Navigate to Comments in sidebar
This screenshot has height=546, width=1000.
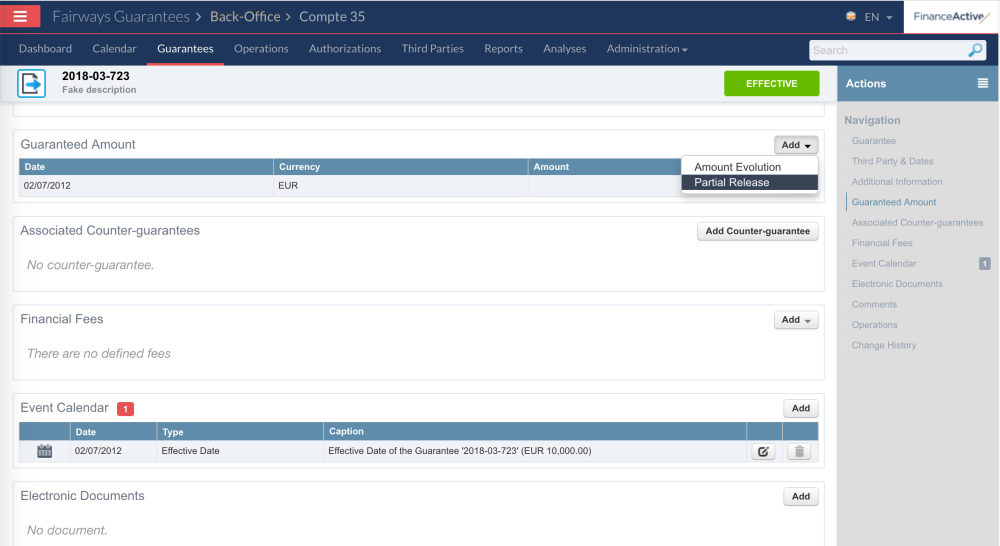point(874,304)
